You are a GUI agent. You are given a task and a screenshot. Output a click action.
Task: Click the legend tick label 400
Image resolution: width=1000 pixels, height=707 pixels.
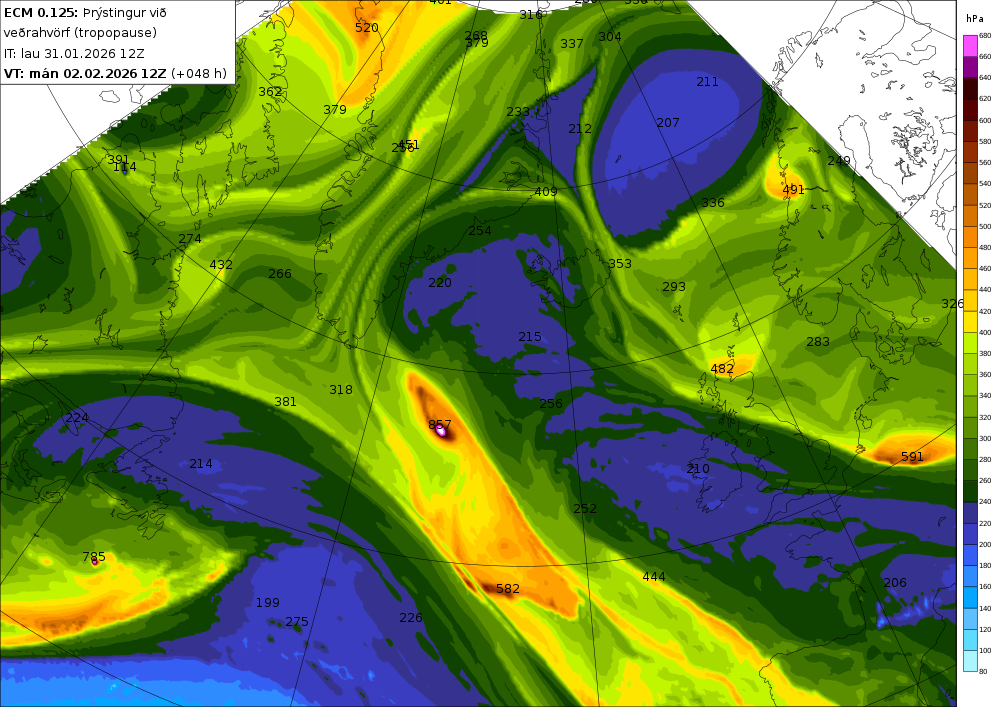(x=985, y=332)
